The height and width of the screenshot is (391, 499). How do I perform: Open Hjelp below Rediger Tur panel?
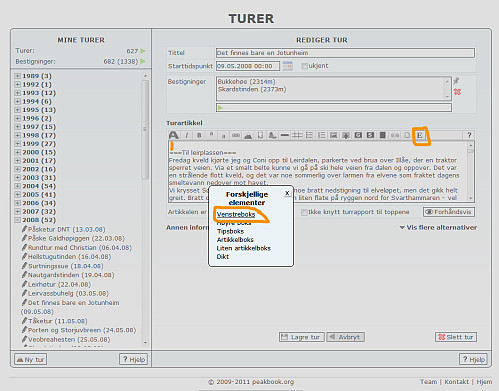click(x=474, y=359)
